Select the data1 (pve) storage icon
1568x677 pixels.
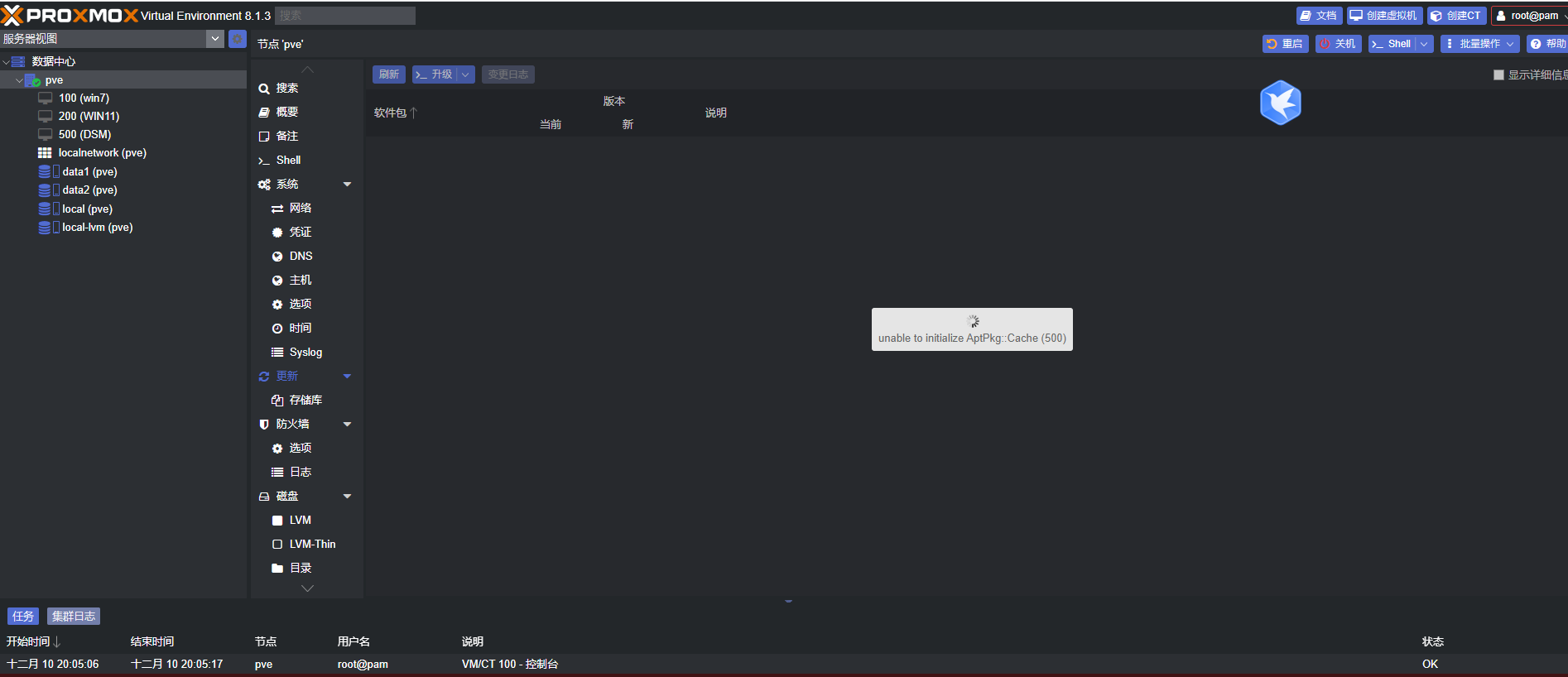(45, 171)
